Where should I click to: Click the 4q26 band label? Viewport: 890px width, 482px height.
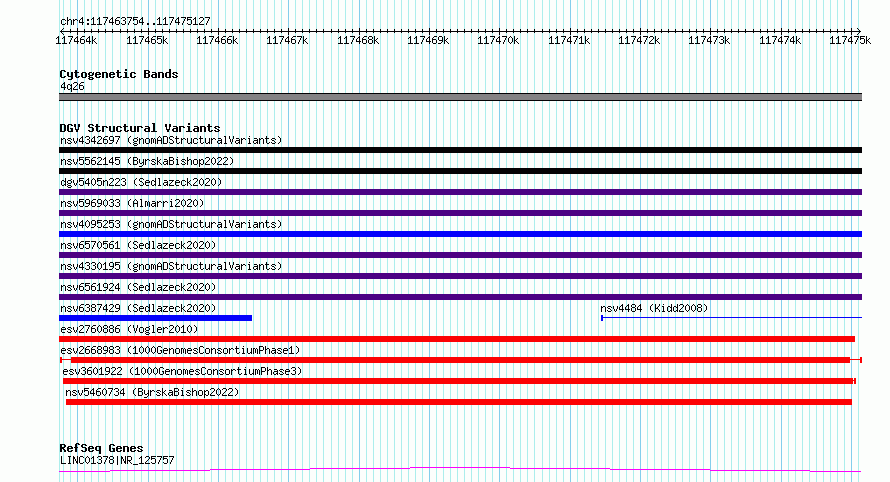[x=72, y=86]
